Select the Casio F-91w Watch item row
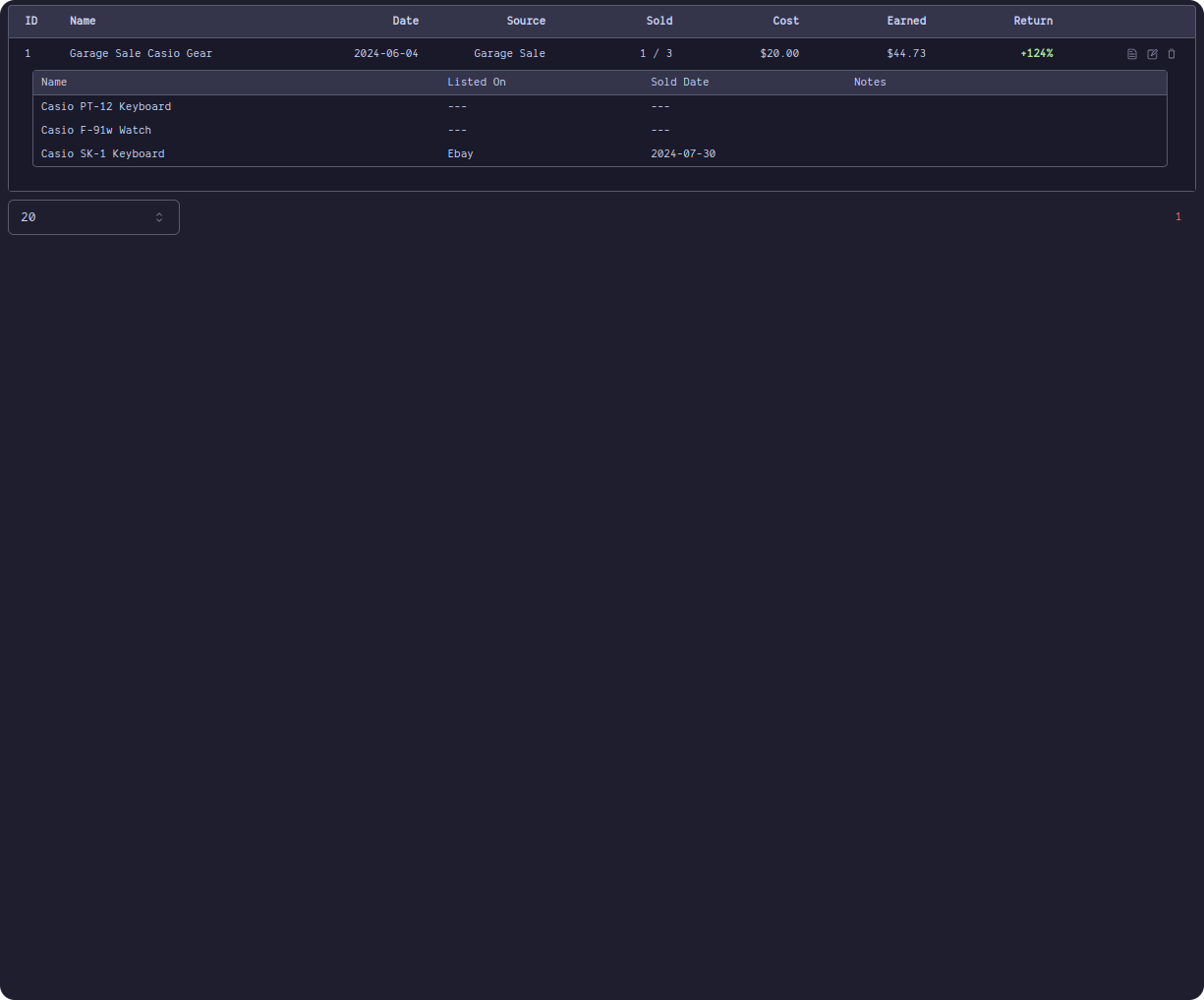 coord(96,130)
